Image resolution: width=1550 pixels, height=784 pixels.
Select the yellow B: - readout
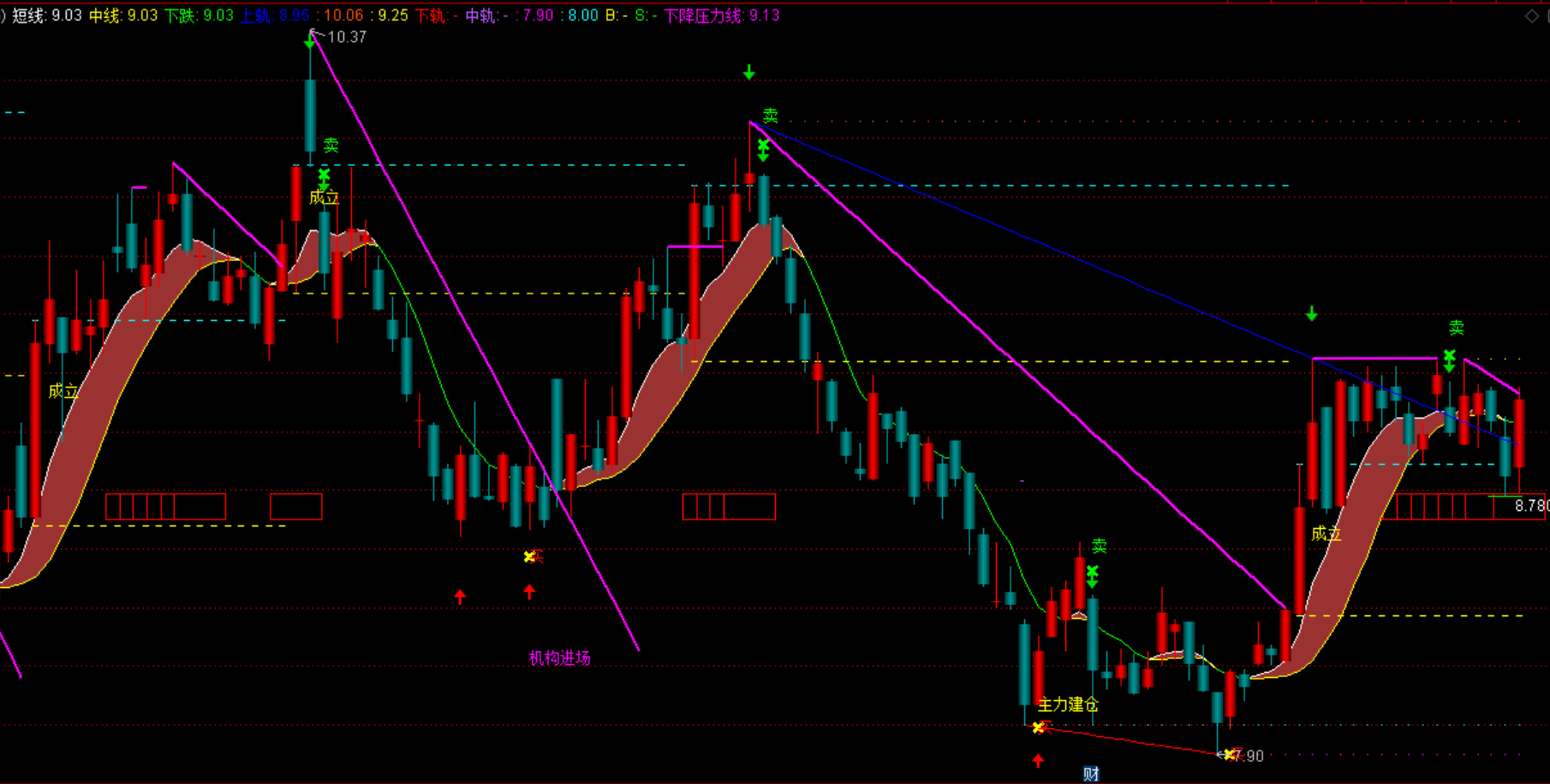pos(617,15)
